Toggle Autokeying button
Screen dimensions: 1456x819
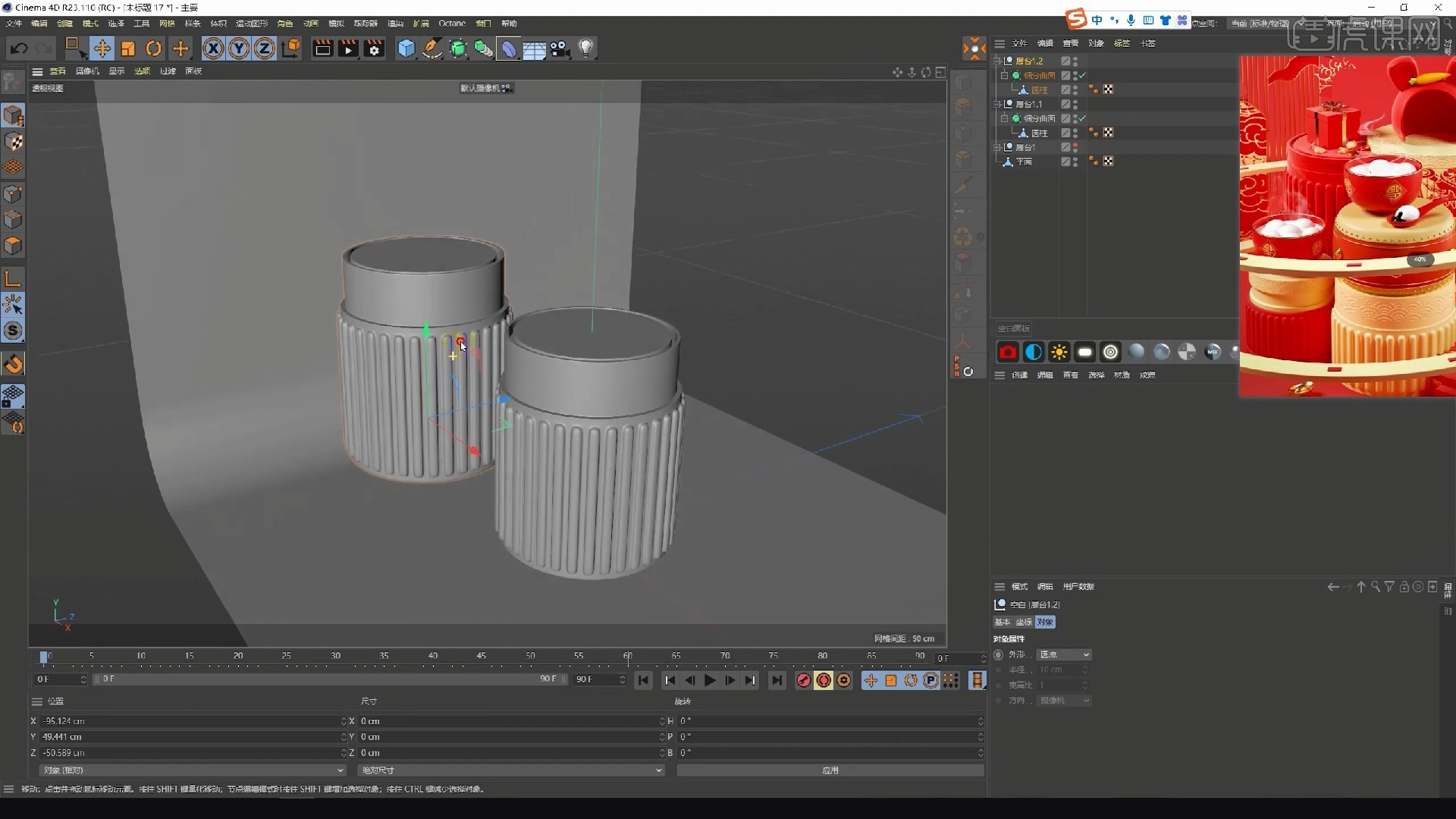pyautogui.click(x=824, y=680)
